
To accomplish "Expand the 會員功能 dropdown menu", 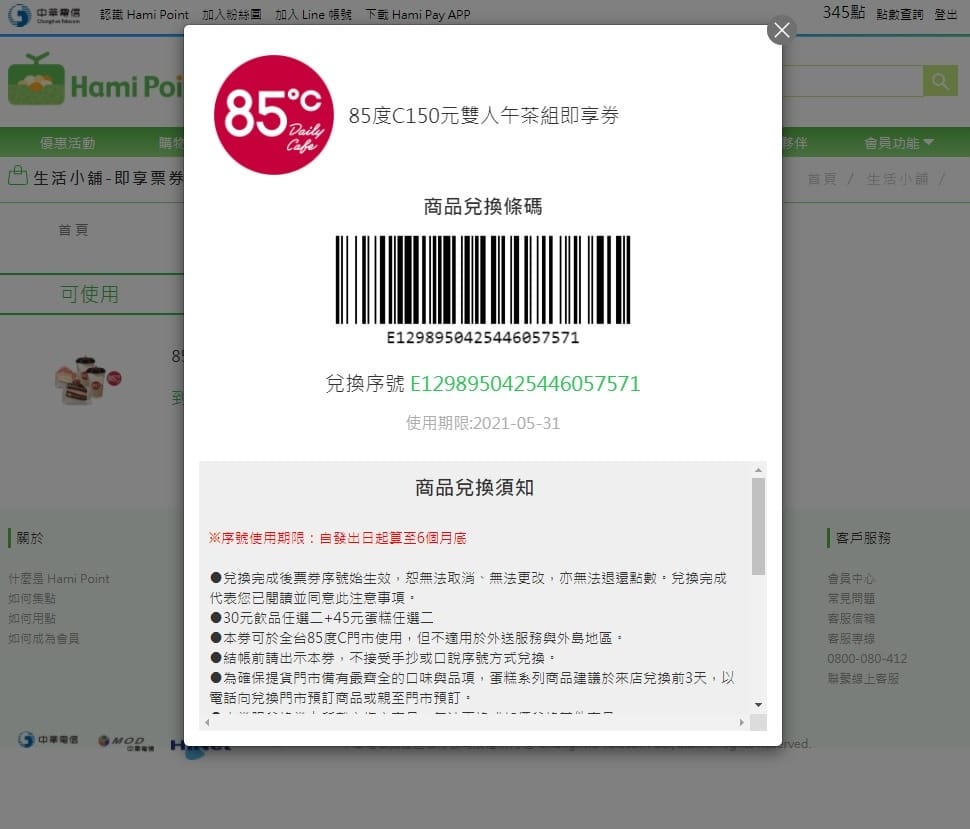I will [898, 143].
